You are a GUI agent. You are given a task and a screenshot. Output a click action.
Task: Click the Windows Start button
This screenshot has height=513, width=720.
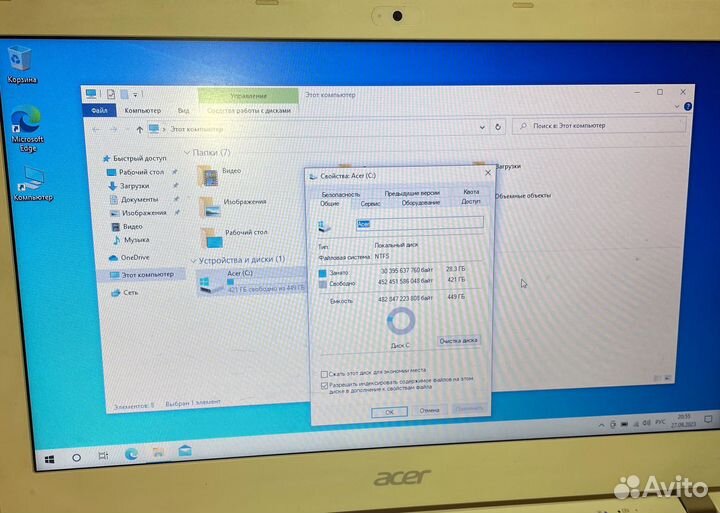click(x=50, y=459)
